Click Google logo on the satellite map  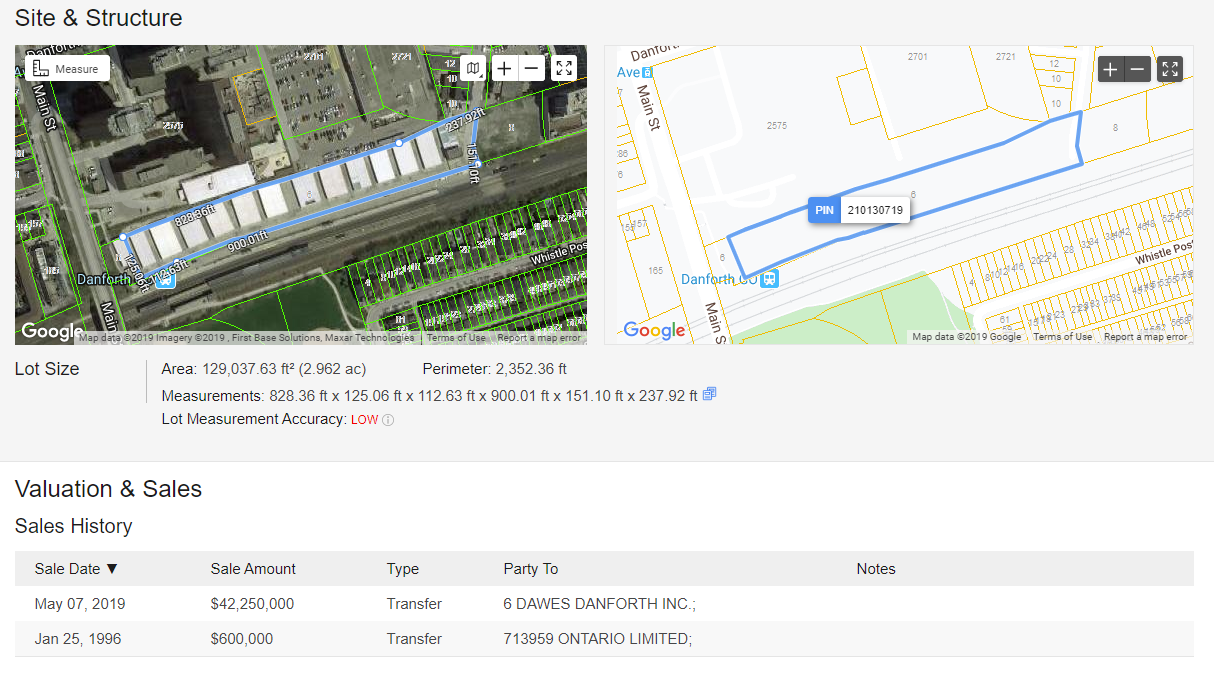52,331
